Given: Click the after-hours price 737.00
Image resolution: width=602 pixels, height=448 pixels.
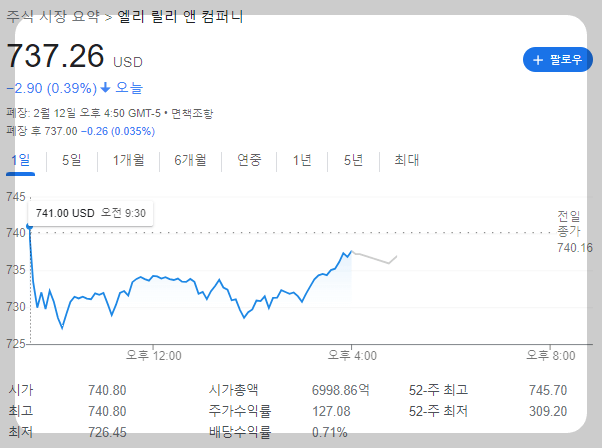Looking at the screenshot, I should (x=61, y=131).
